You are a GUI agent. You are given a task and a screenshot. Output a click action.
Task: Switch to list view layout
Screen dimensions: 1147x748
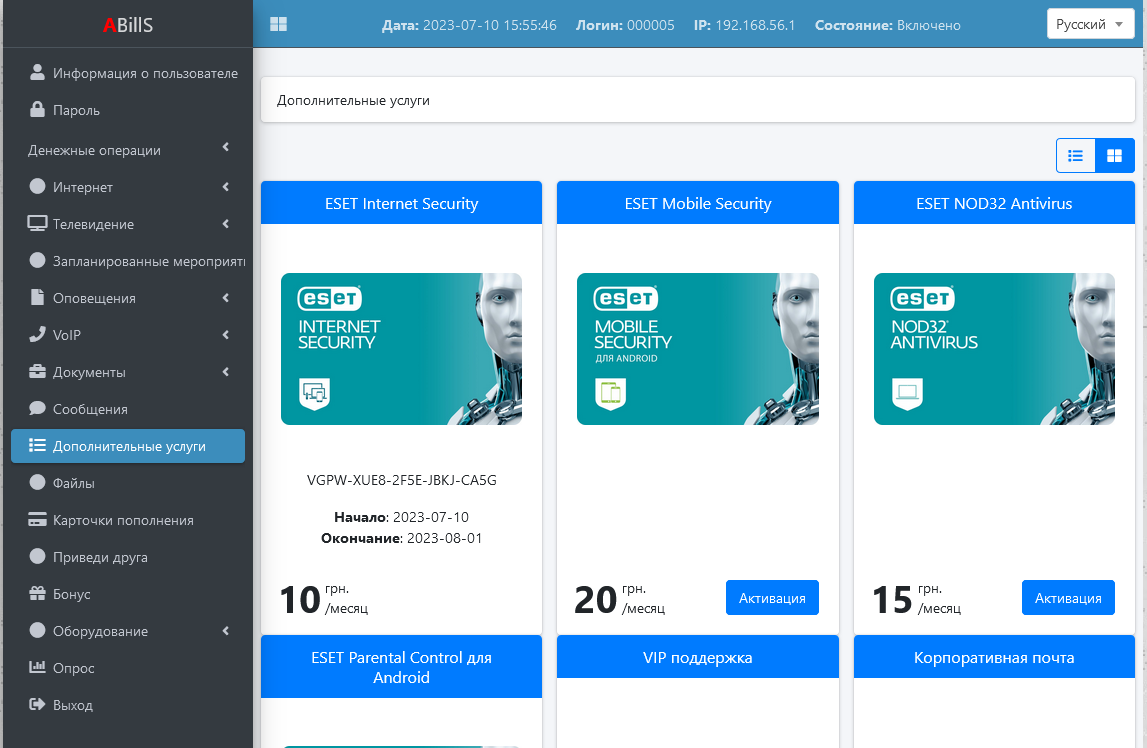click(x=1075, y=156)
